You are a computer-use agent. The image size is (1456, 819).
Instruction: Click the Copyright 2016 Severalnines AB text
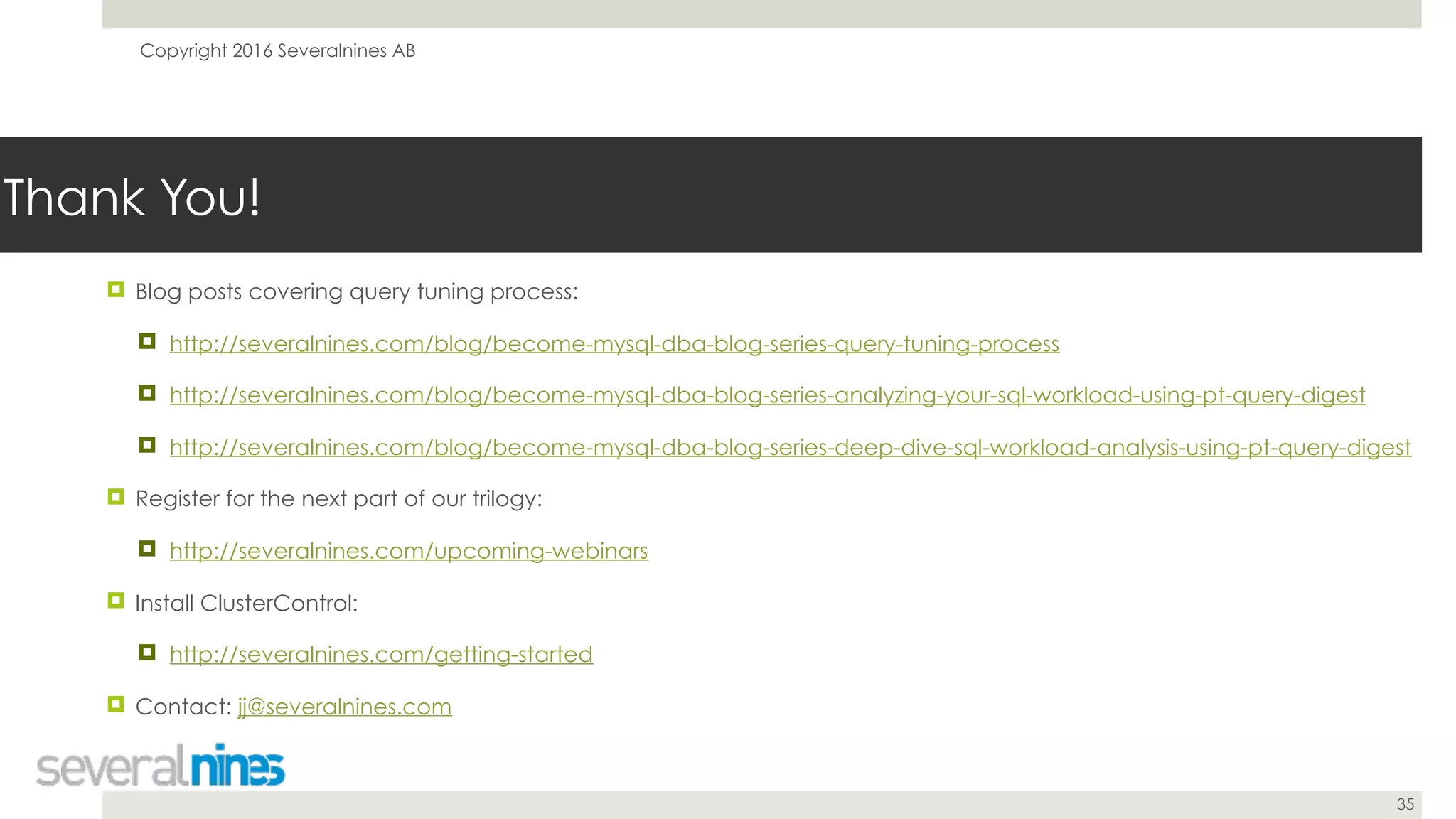click(277, 51)
